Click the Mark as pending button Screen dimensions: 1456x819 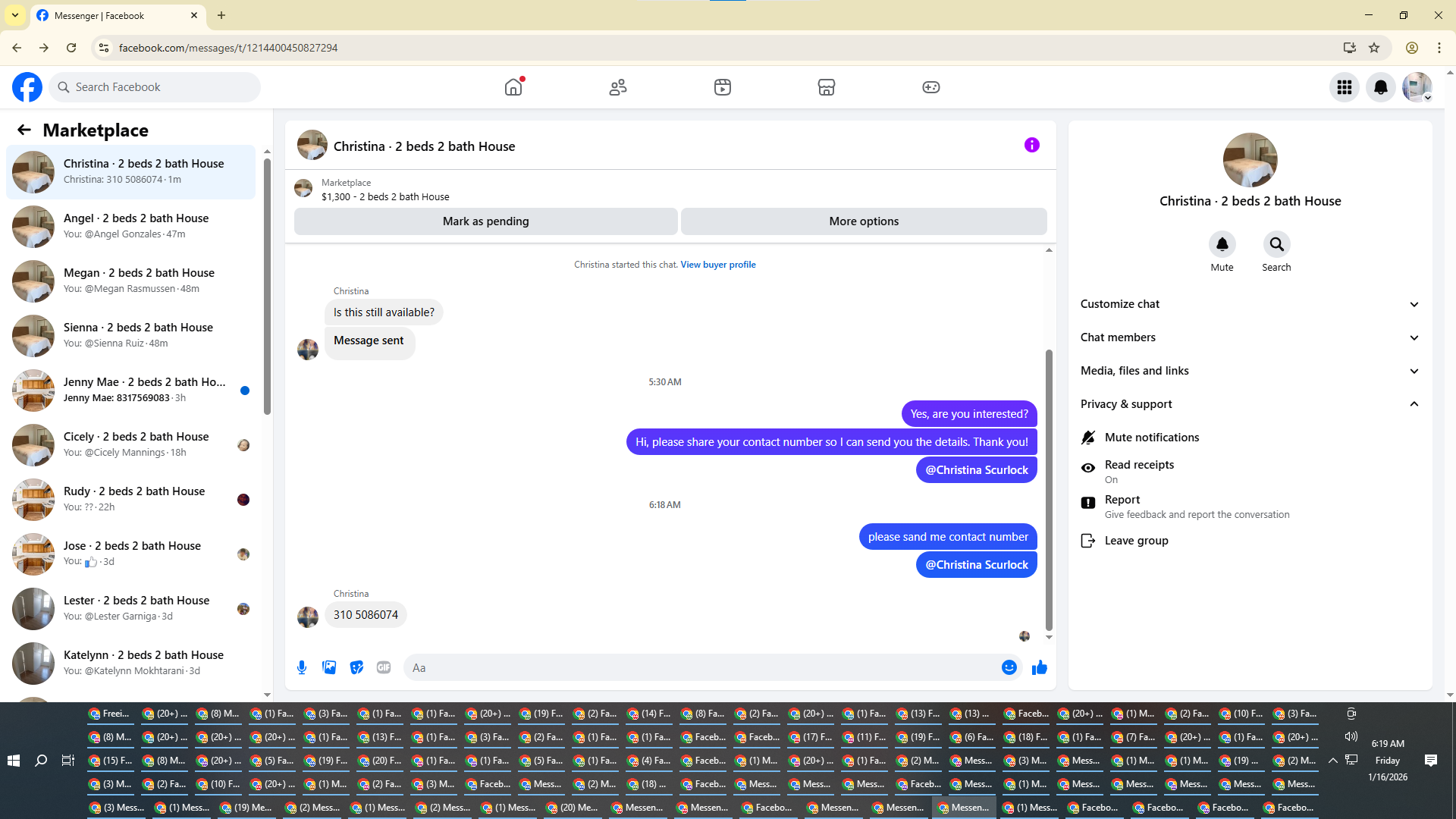pos(485,221)
